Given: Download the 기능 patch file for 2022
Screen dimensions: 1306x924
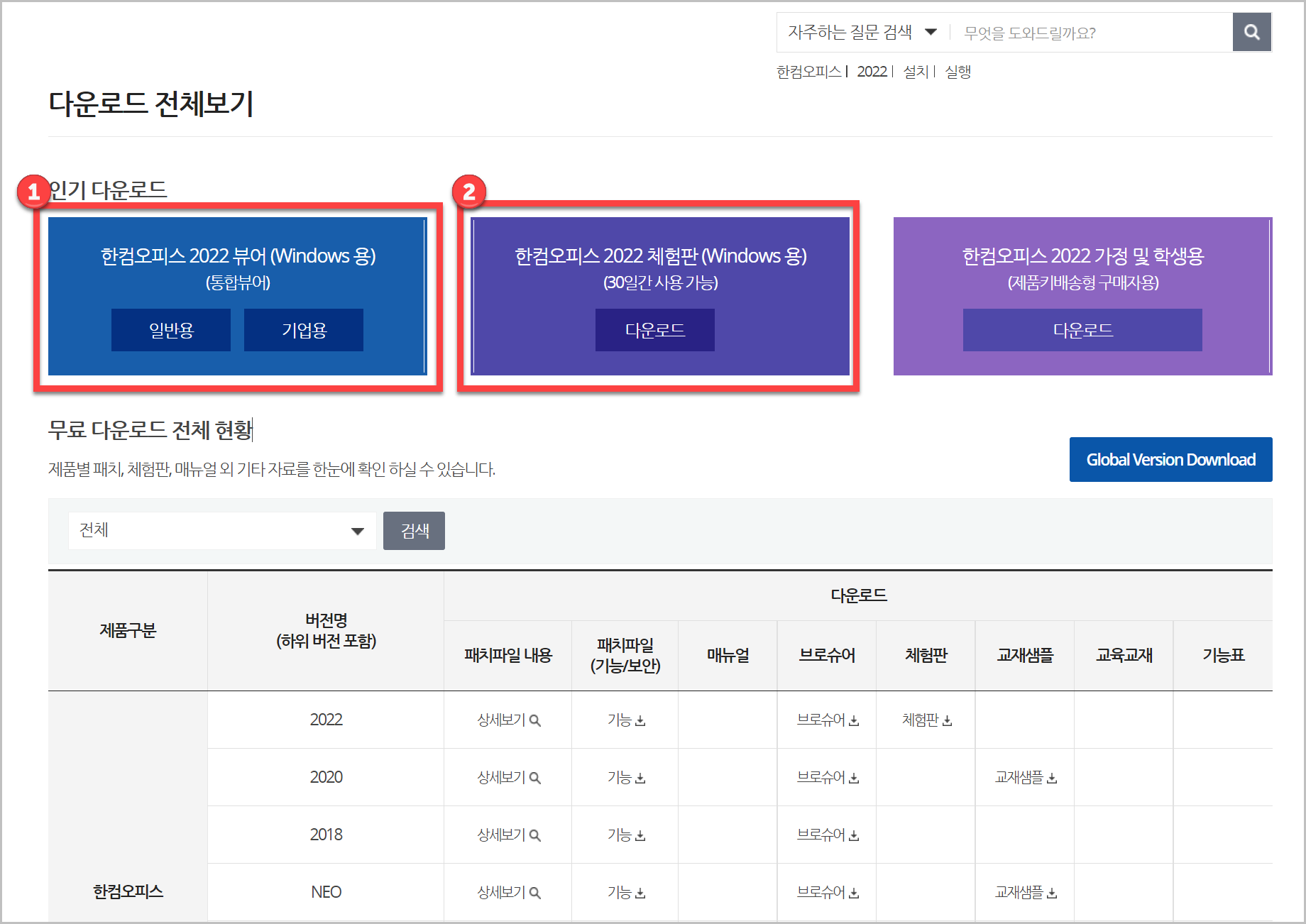Looking at the screenshot, I should pos(625,720).
